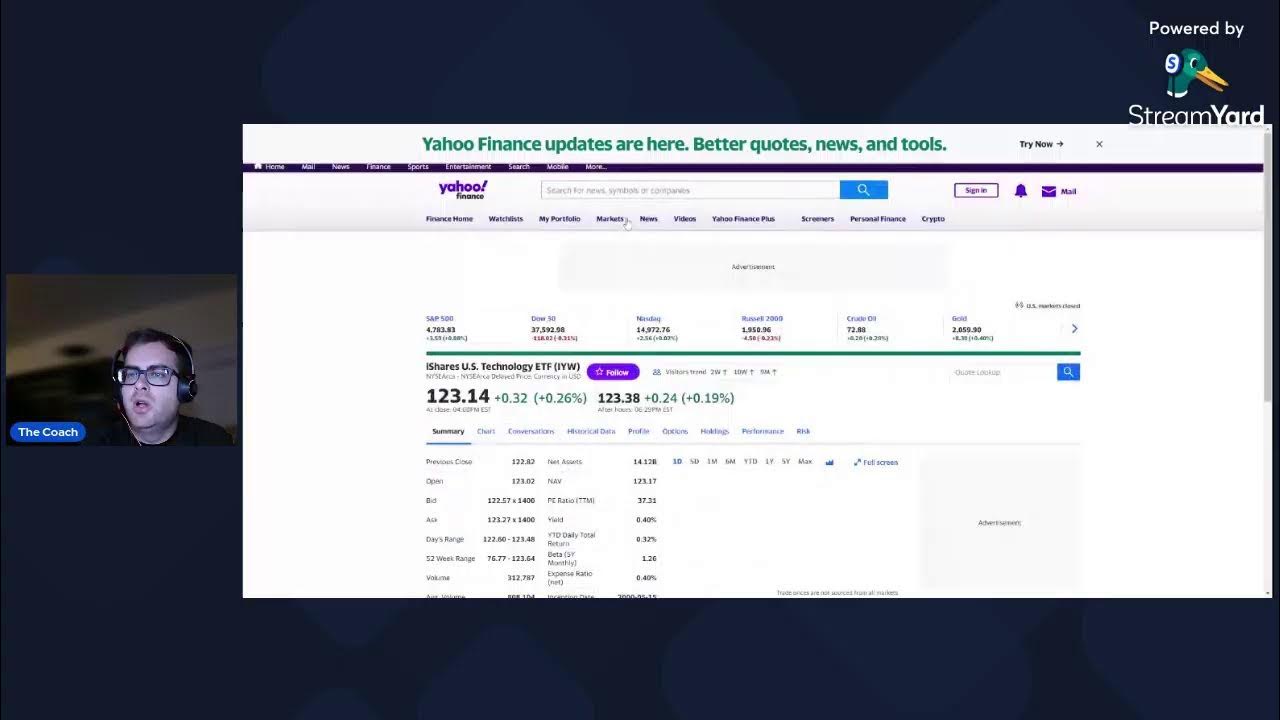Click the price 123.14

point(458,397)
